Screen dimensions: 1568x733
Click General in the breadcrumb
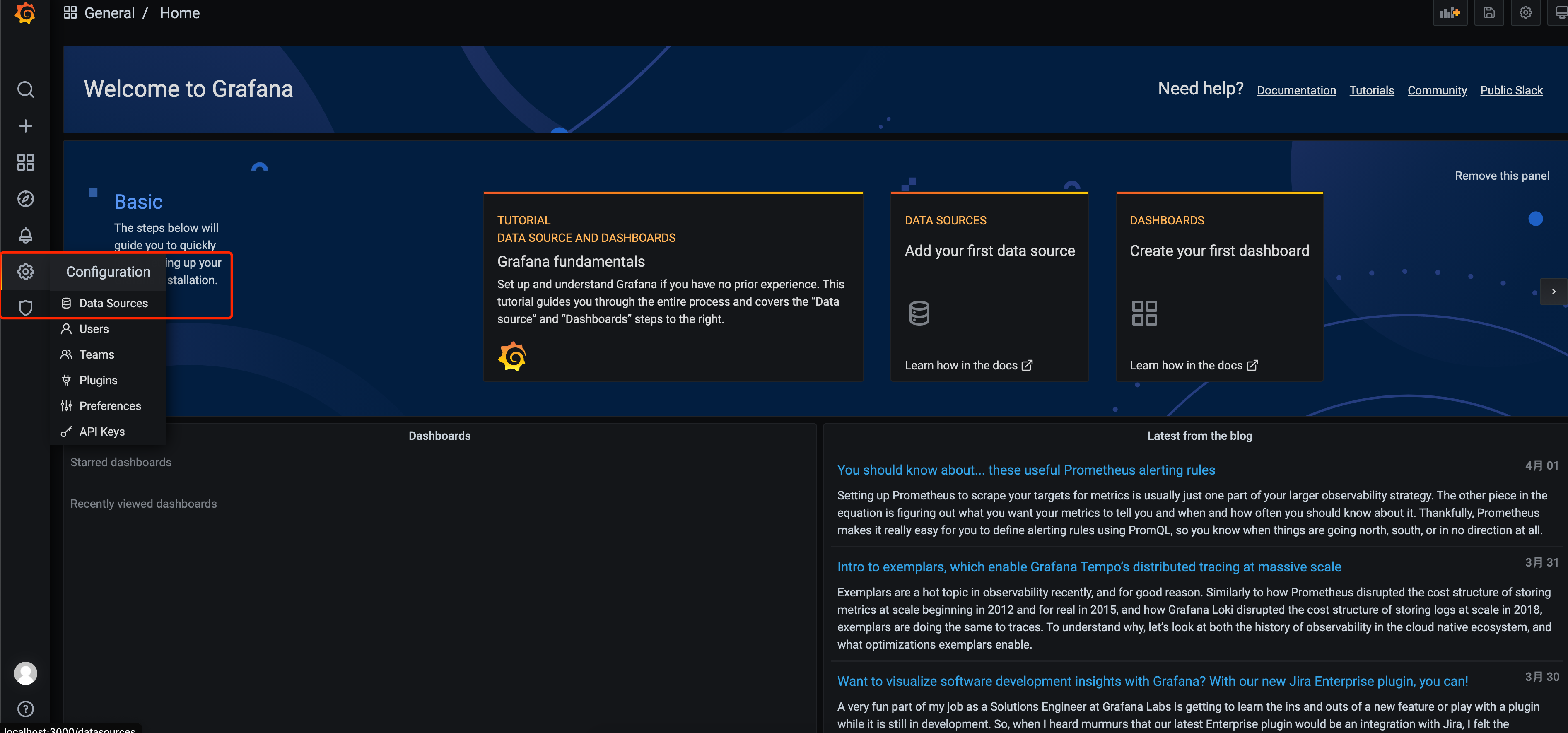pyautogui.click(x=110, y=13)
